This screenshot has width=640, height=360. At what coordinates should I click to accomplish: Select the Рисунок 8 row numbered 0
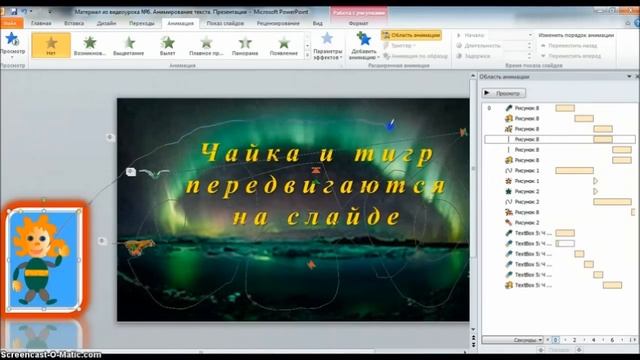560,108
